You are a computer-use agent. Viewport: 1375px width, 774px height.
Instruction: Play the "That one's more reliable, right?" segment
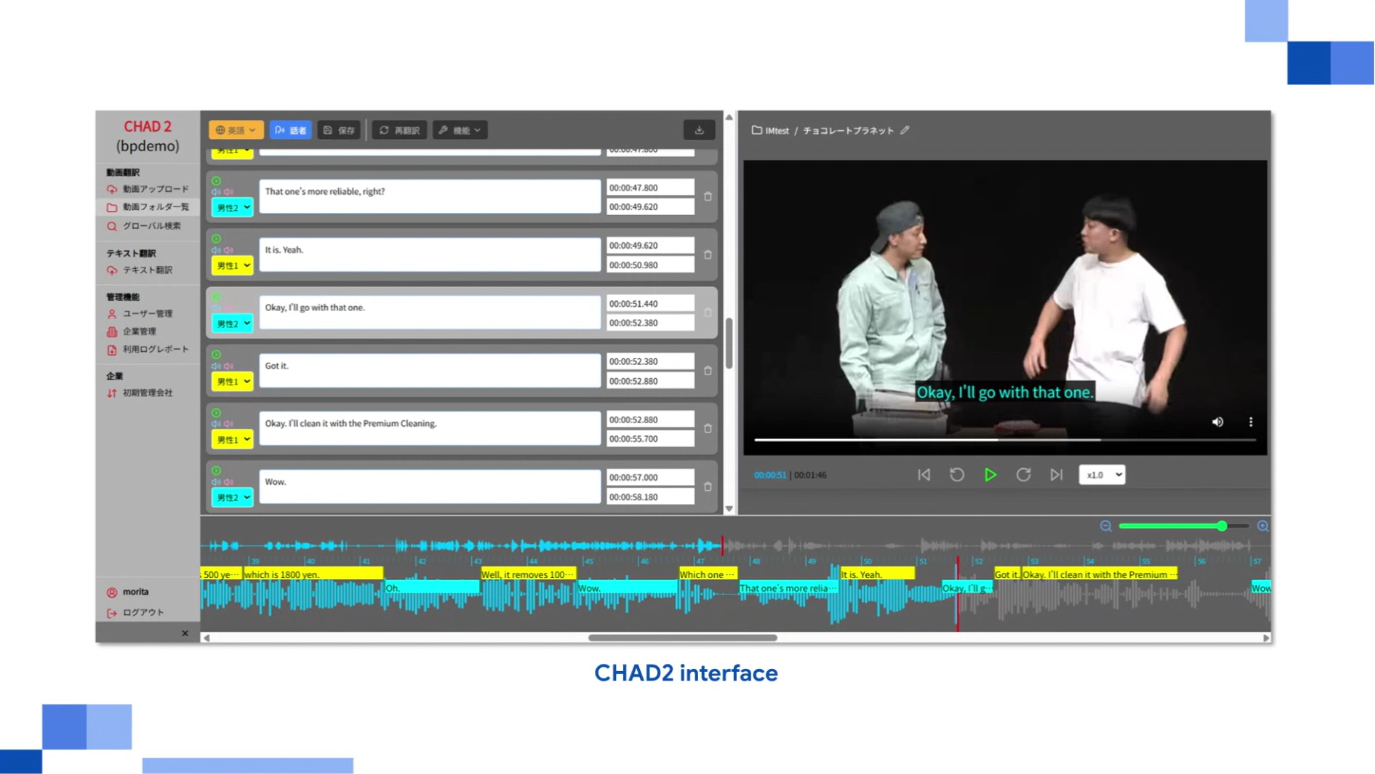point(216,181)
